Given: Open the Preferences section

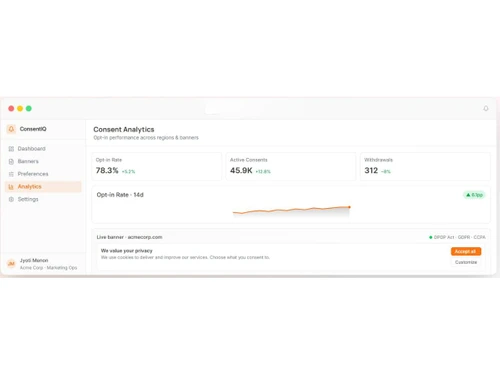Looking at the screenshot, I should click(x=43, y=174).
